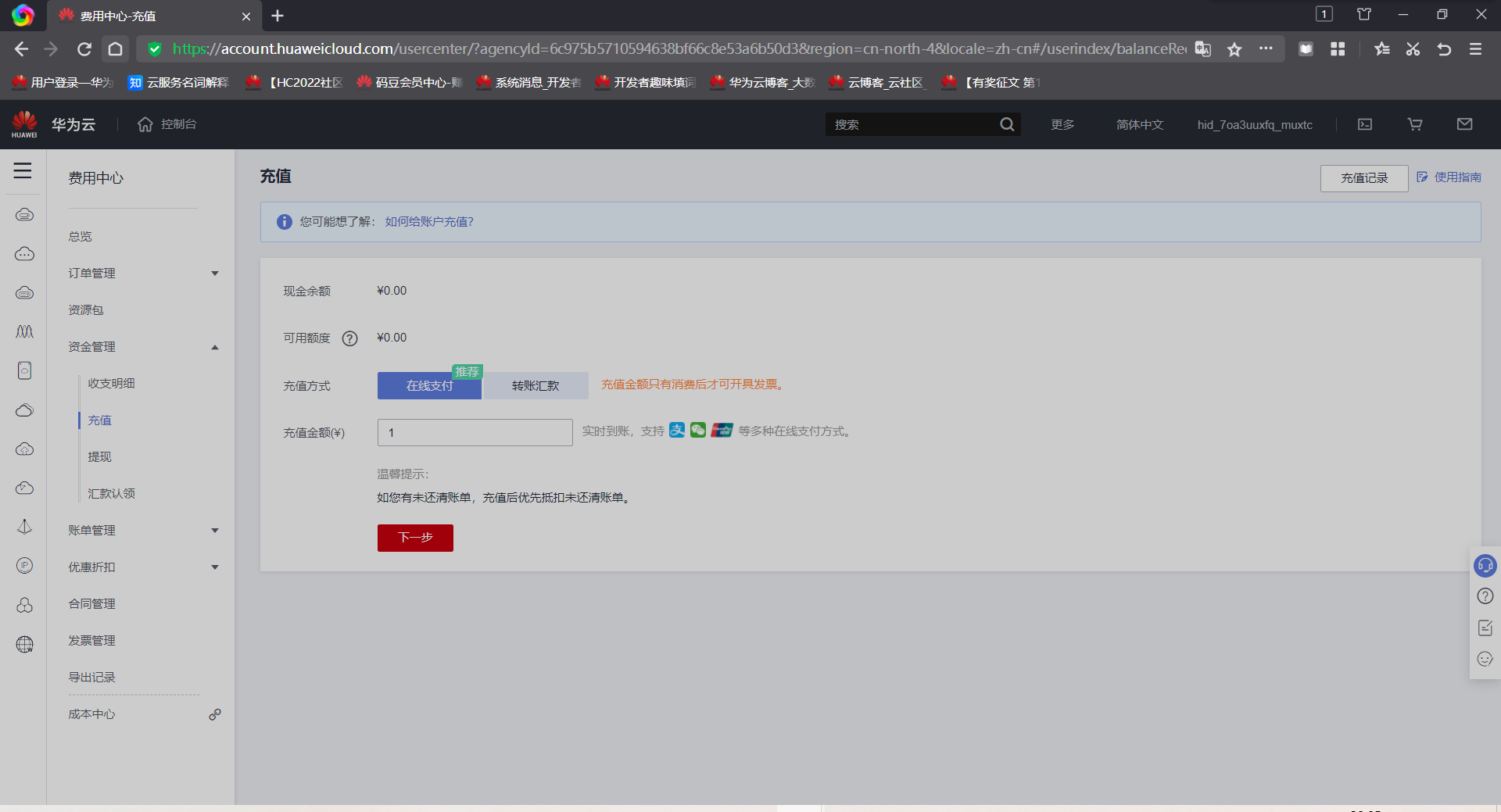Open the IP service icon in the sidebar
Image resolution: width=1501 pixels, height=812 pixels.
[24, 566]
